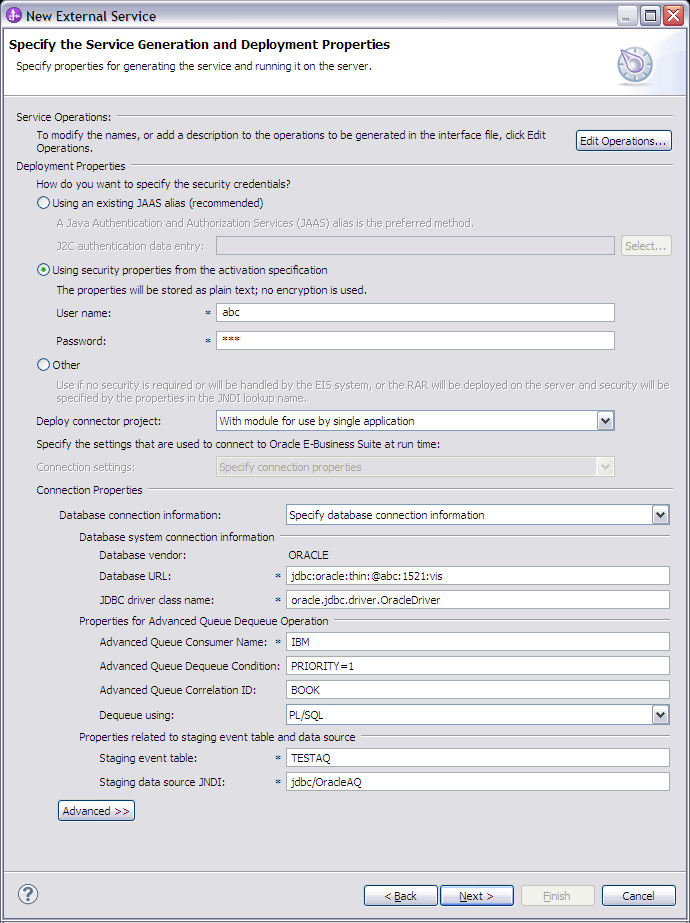Click the Select button for J2C entry
The width and height of the screenshot is (690, 923).
pos(646,246)
